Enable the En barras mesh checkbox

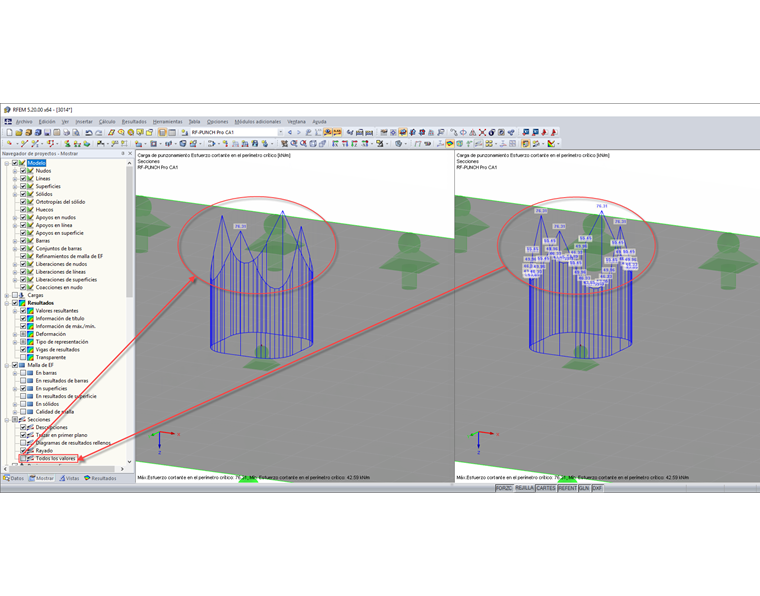pyautogui.click(x=23, y=373)
